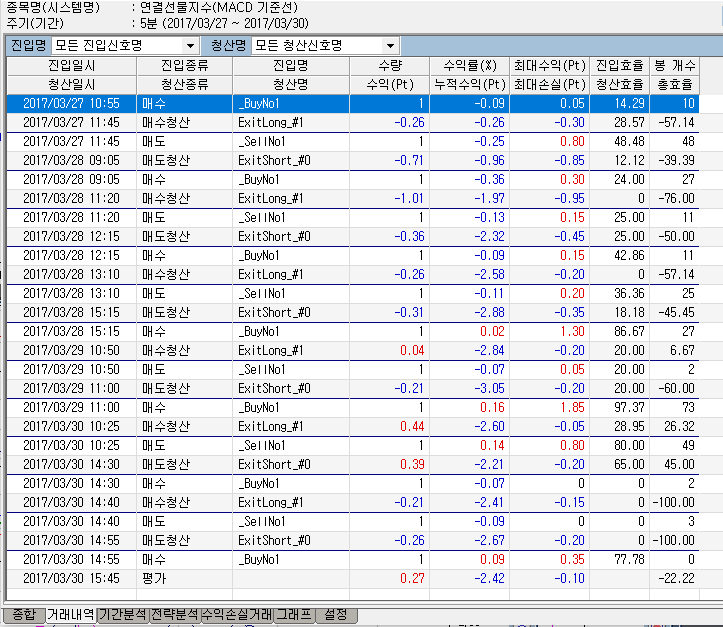This screenshot has width=723, height=627.
Task: Select the highlighted 2017/03/27 10:55 entry row
Action: pos(353,104)
